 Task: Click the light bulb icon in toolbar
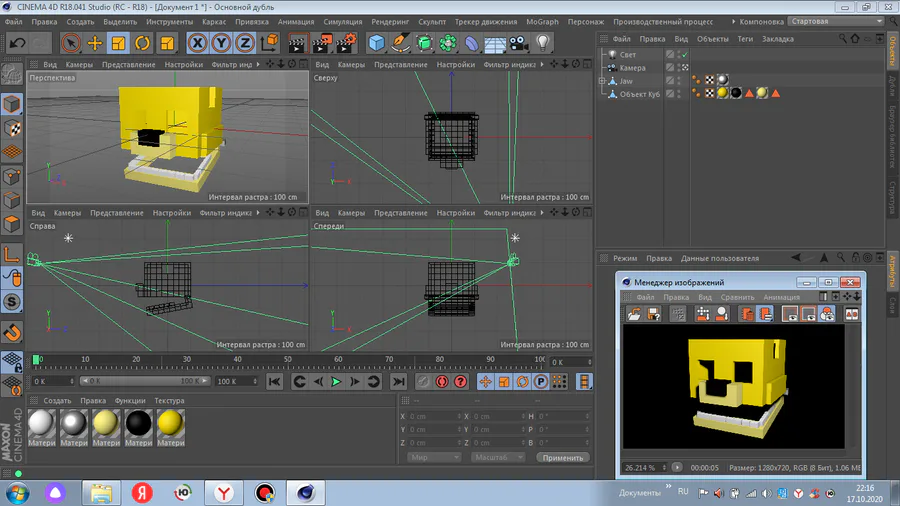click(543, 43)
